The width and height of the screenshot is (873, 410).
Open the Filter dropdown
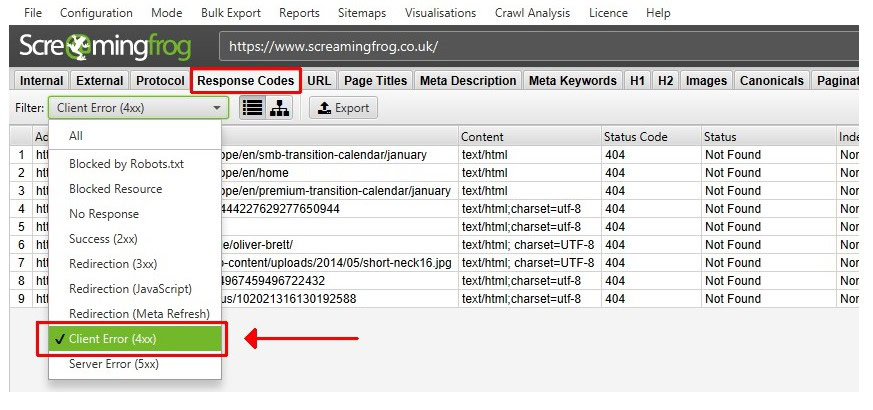point(139,108)
